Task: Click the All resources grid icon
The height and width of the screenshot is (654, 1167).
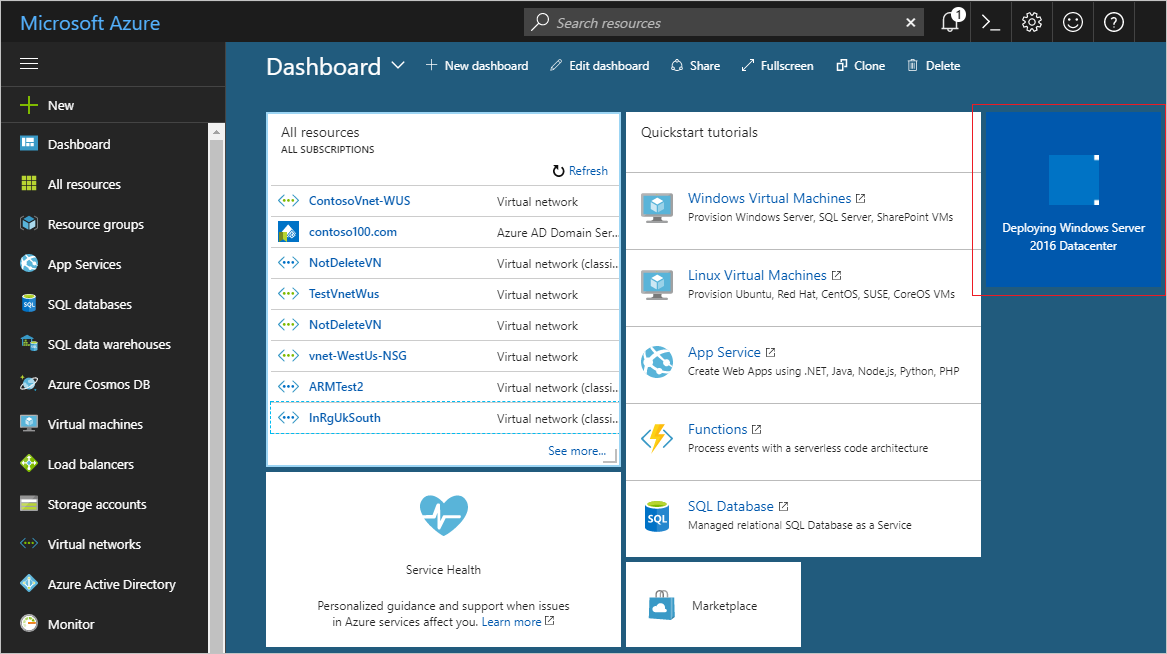Action: (29, 183)
